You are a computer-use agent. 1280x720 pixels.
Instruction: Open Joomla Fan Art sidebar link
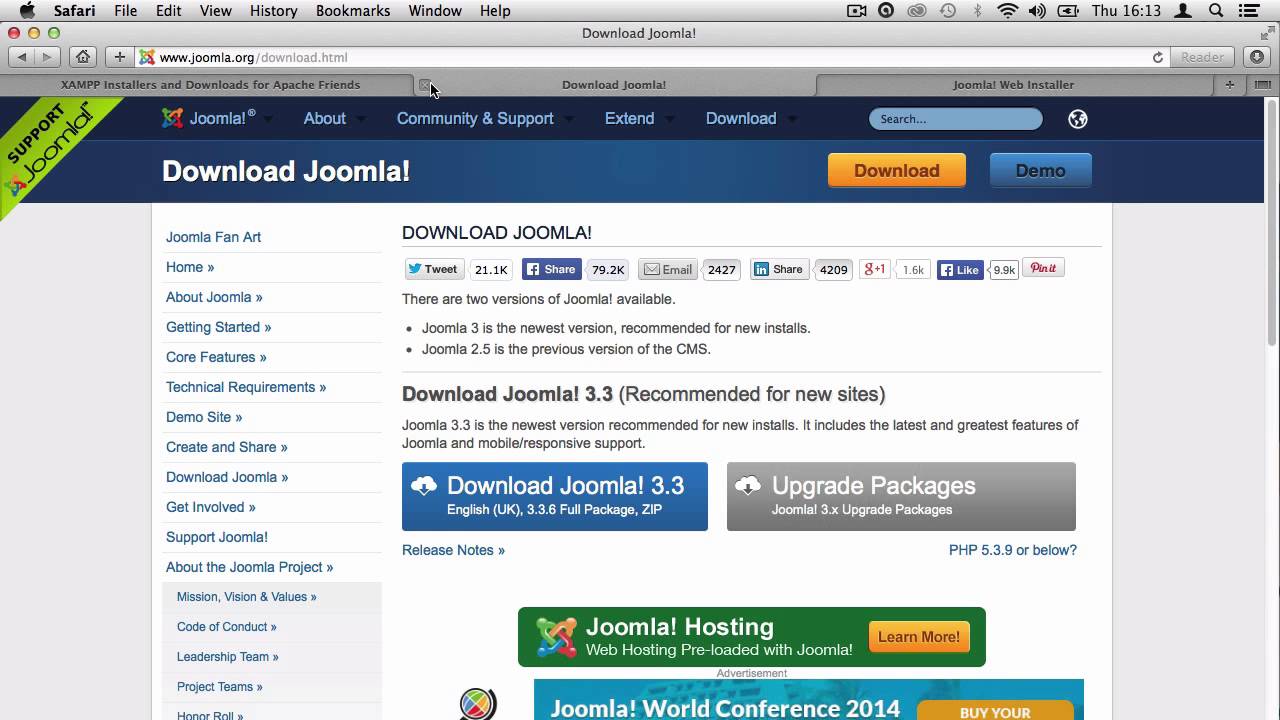click(213, 237)
